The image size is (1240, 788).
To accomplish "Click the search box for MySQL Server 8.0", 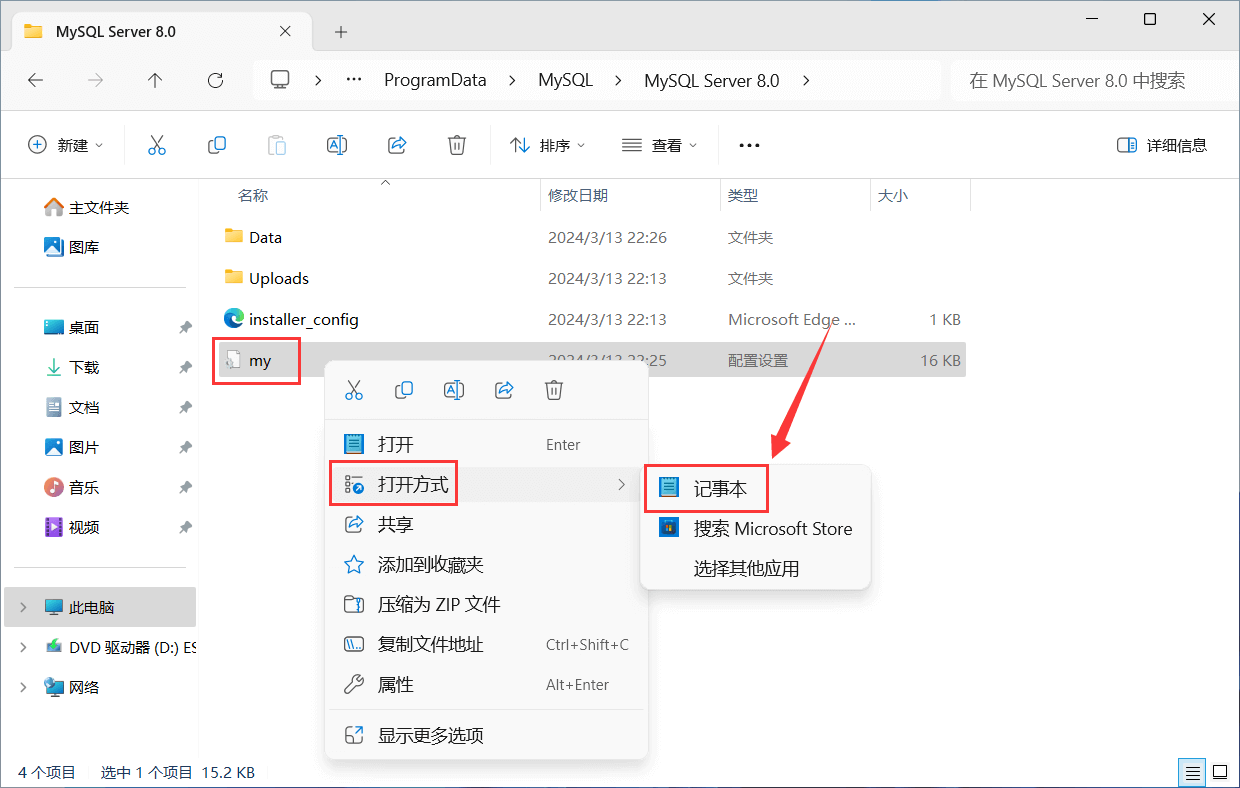I will click(x=1090, y=81).
